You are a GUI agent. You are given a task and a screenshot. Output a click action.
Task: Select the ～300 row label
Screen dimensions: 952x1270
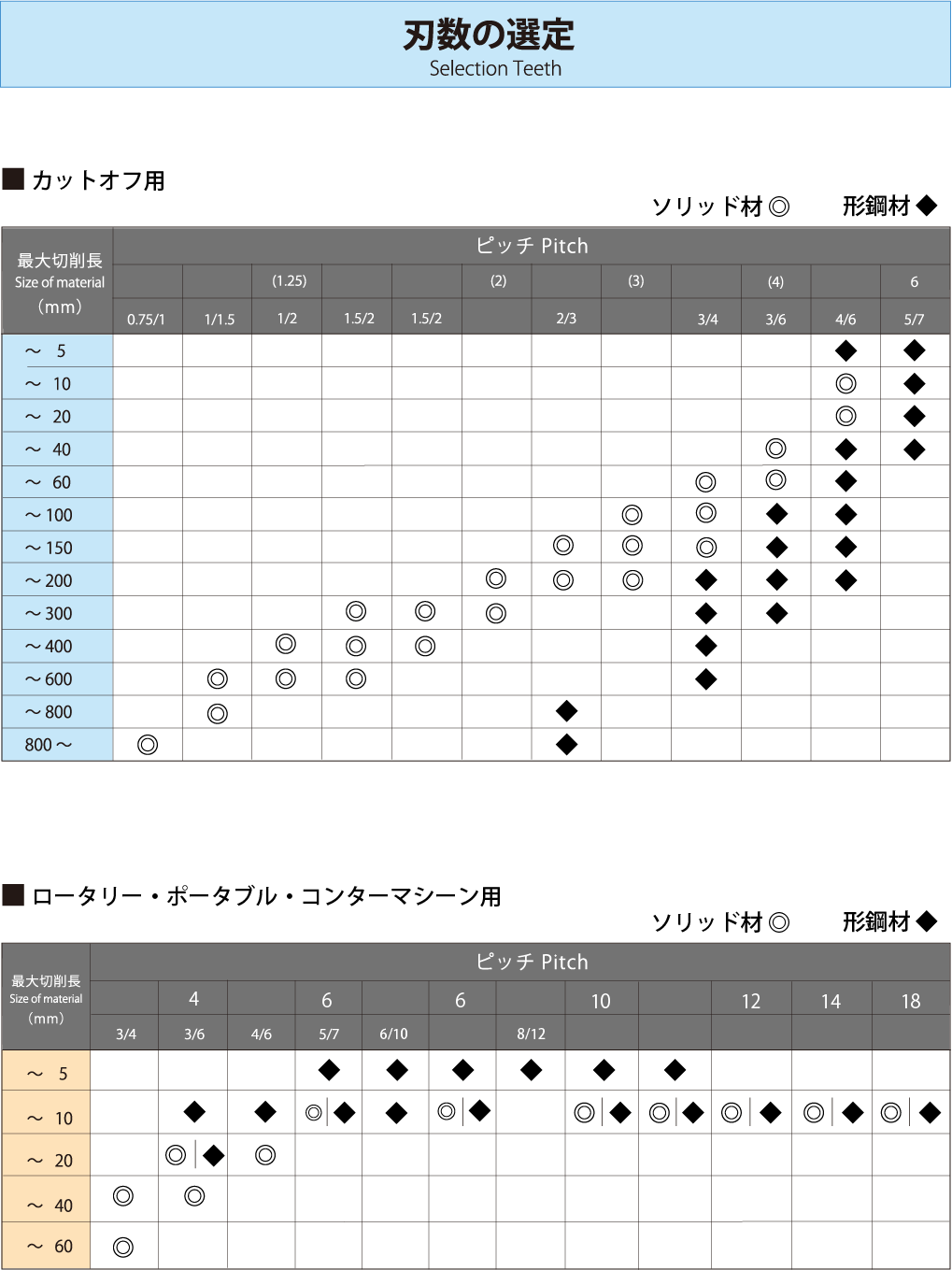[x=49, y=613]
